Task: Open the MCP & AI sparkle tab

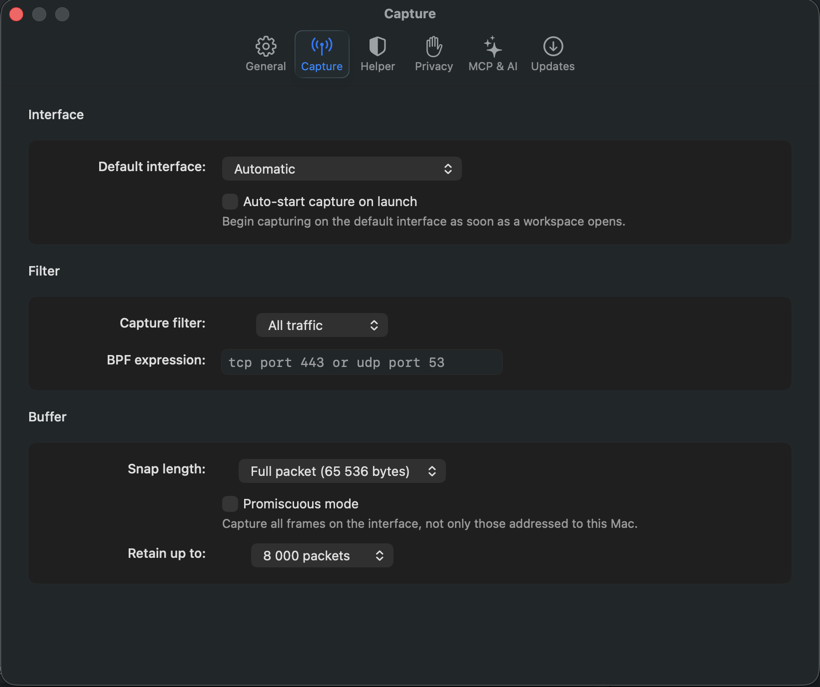Action: point(493,54)
